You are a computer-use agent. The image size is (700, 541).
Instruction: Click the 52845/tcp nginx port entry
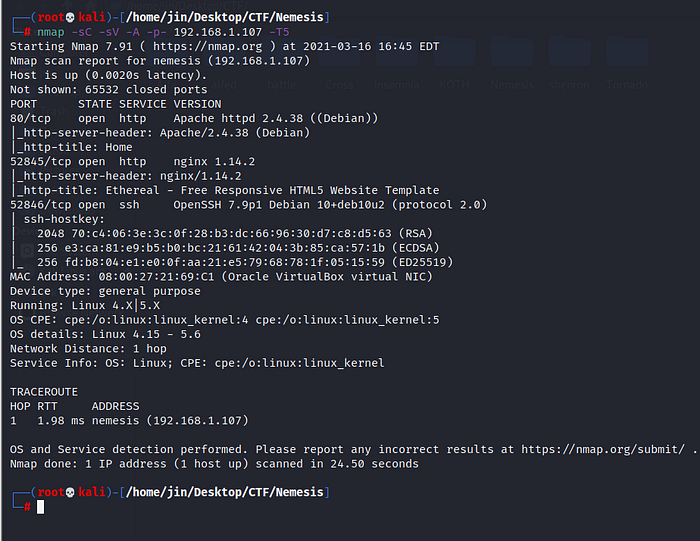[x=38, y=161]
